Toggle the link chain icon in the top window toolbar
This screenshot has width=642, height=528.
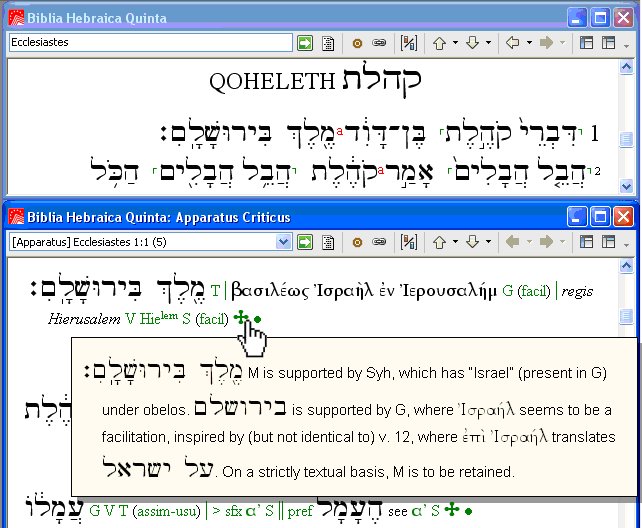[x=379, y=43]
